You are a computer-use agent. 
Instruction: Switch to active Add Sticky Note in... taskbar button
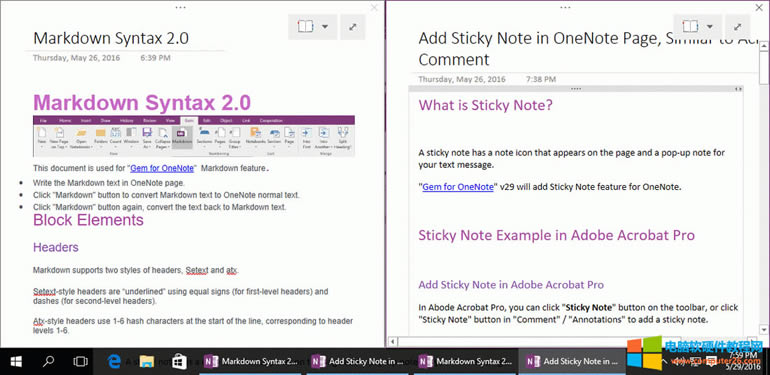[x=573, y=361]
